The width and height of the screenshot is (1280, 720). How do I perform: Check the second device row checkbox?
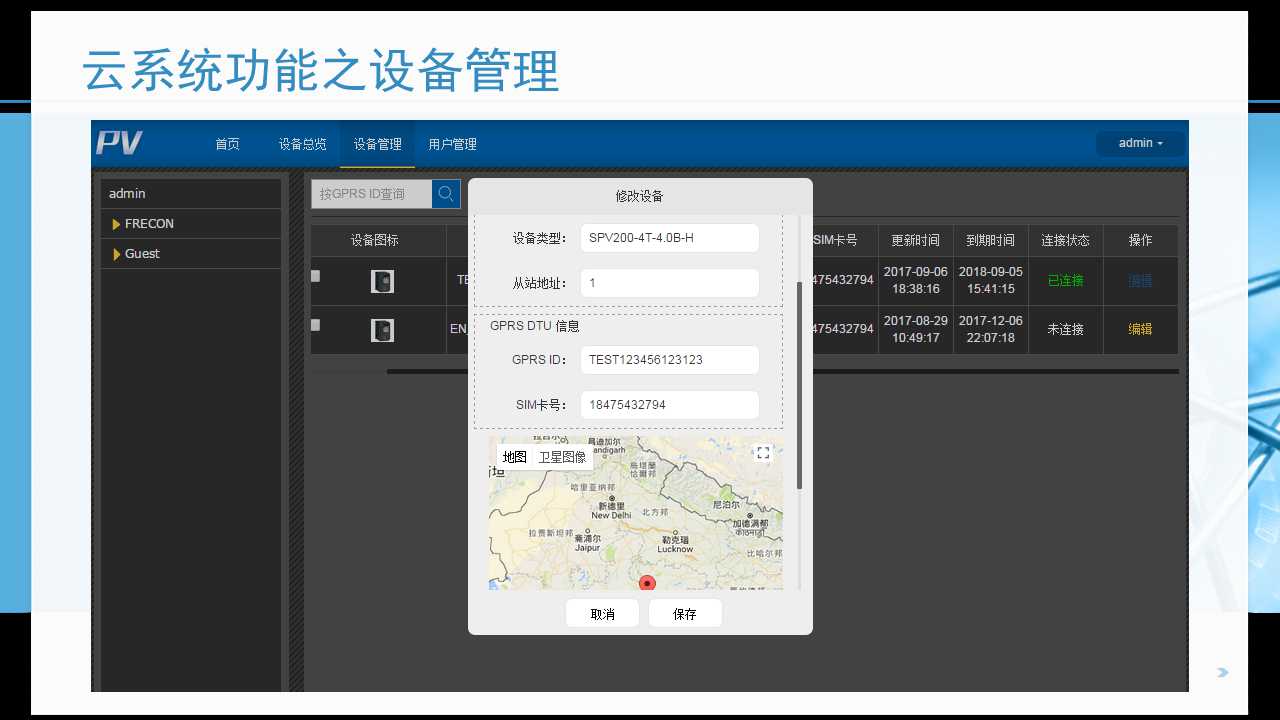[316, 325]
